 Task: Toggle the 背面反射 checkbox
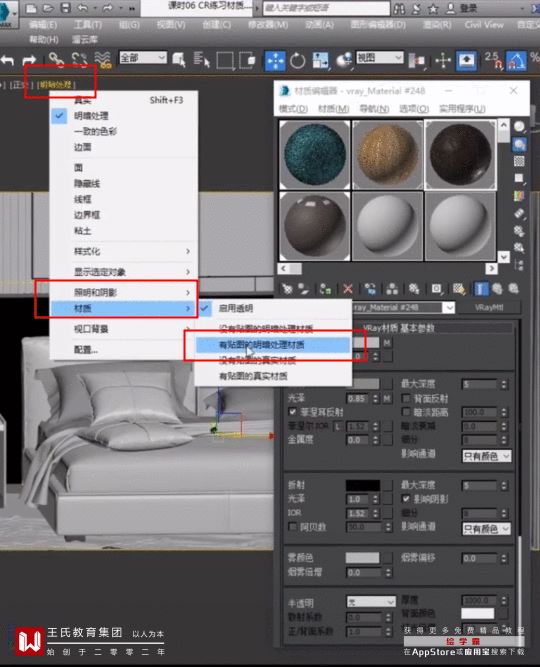click(406, 398)
